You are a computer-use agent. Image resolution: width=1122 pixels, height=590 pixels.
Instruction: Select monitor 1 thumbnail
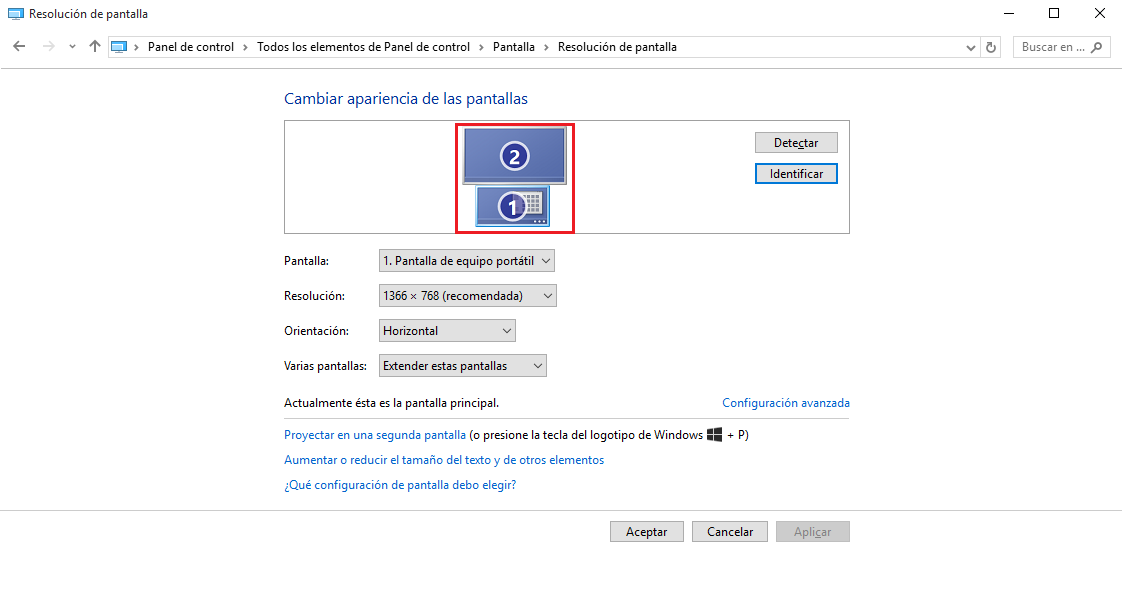512,206
